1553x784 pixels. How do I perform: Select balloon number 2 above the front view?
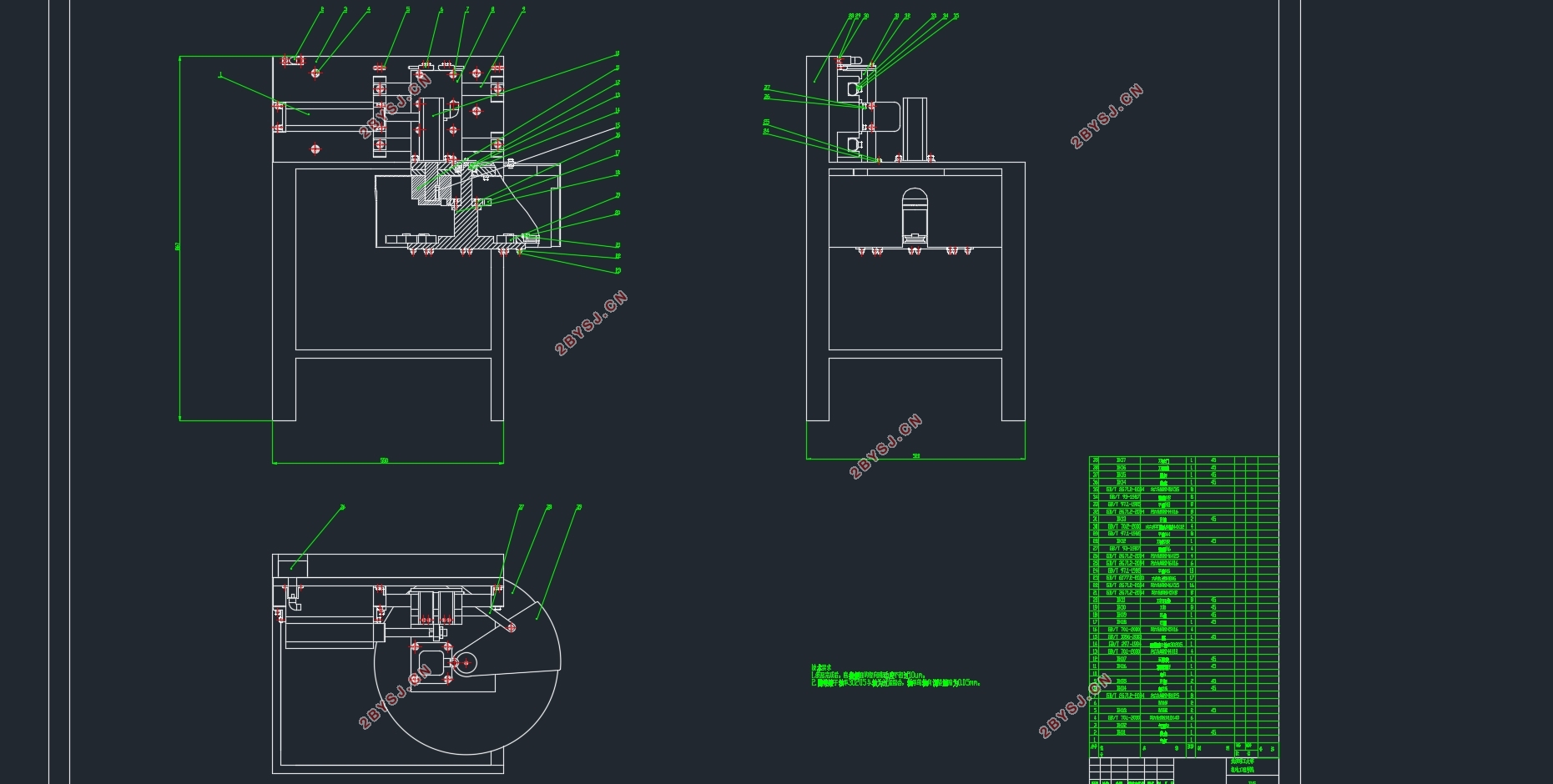pyautogui.click(x=322, y=10)
